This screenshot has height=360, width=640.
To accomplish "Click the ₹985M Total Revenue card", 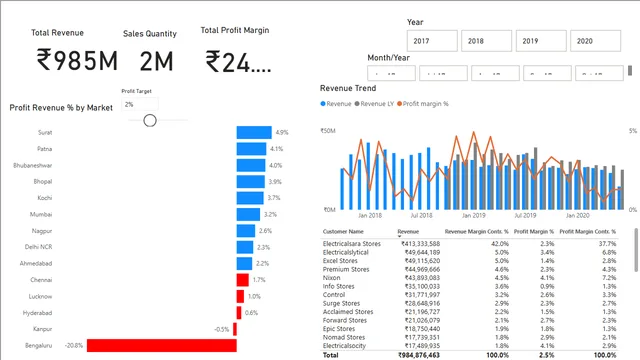I will (77, 60).
